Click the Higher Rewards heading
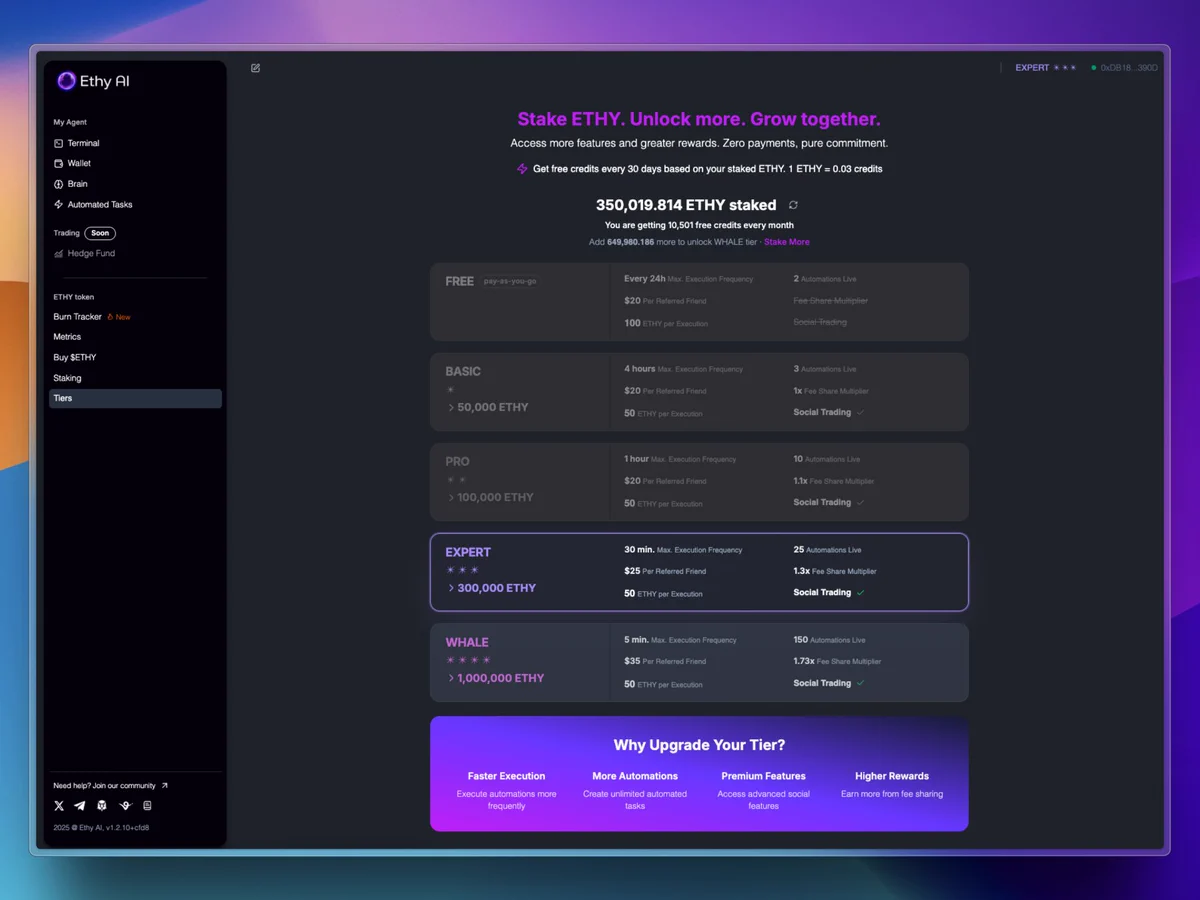1200x900 pixels. click(x=892, y=776)
